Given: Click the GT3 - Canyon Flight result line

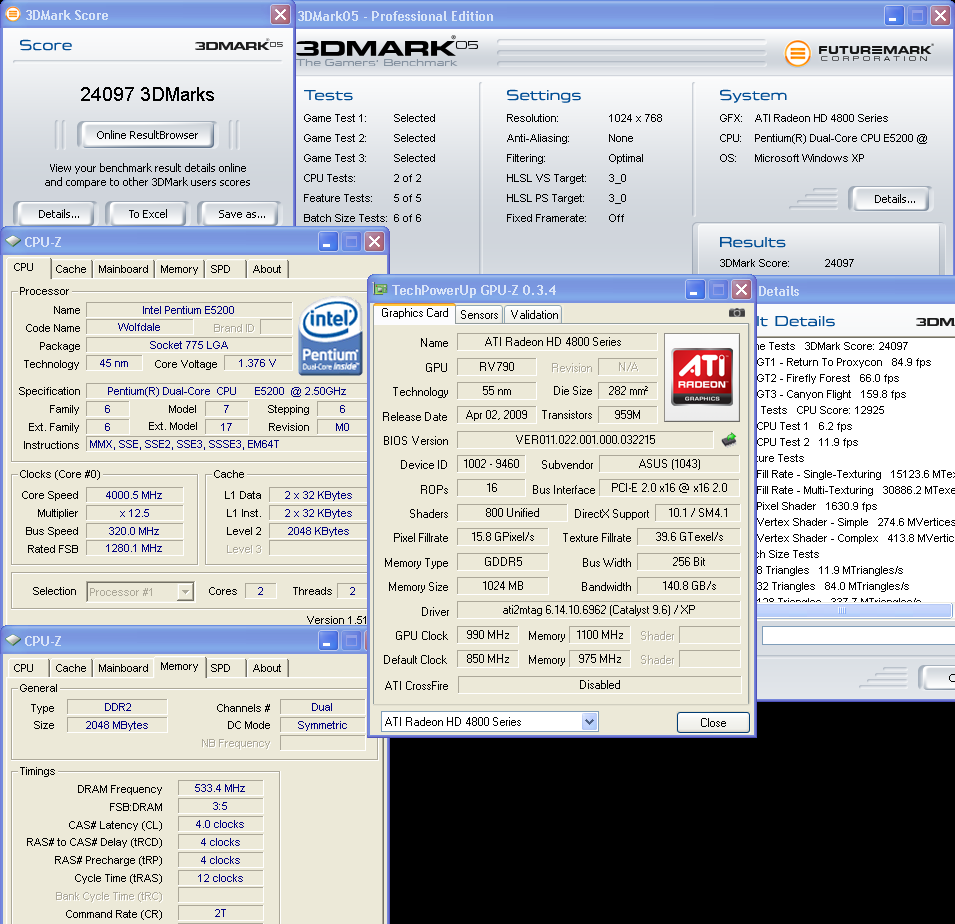Looking at the screenshot, I should point(831,394).
